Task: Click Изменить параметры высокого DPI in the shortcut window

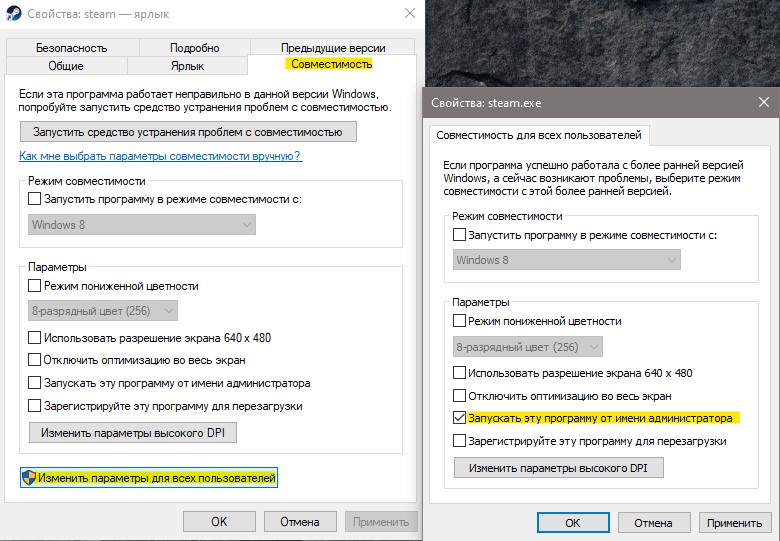Action: 133,433
